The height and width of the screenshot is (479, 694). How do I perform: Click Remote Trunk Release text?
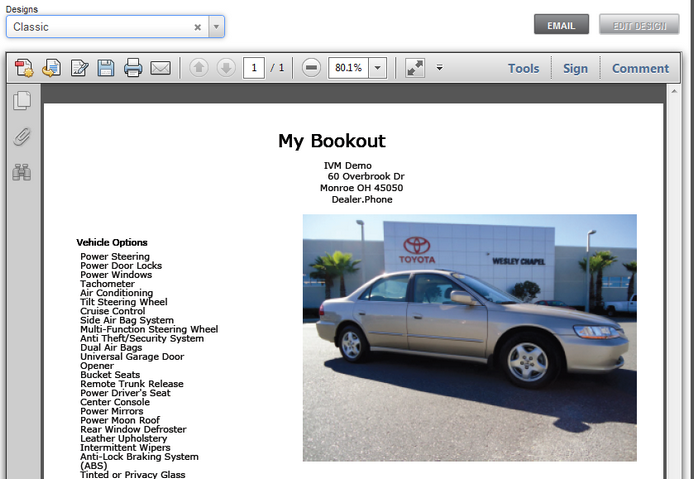point(132,384)
